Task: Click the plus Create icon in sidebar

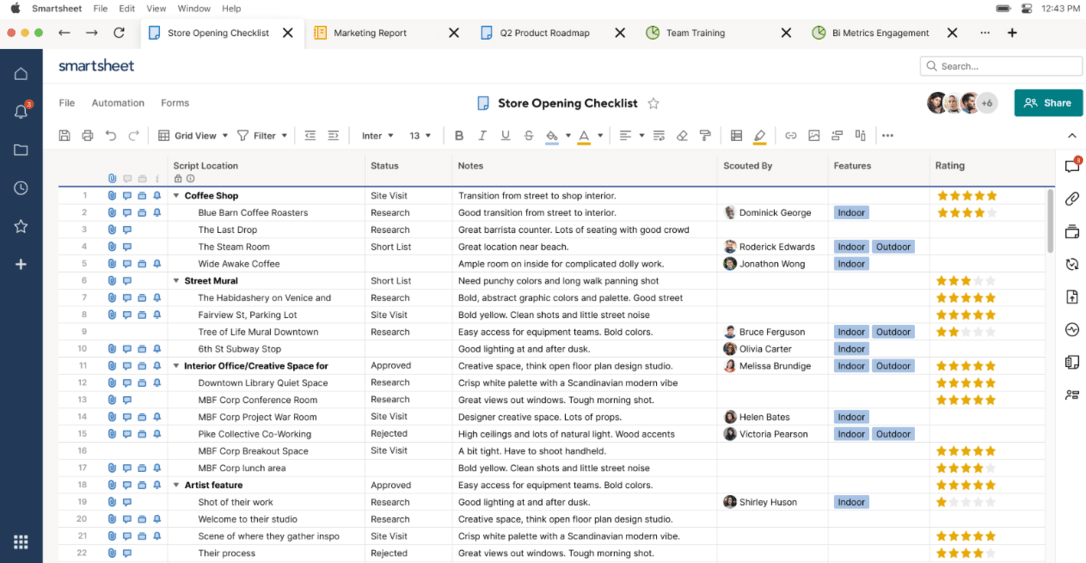Action: point(21,264)
